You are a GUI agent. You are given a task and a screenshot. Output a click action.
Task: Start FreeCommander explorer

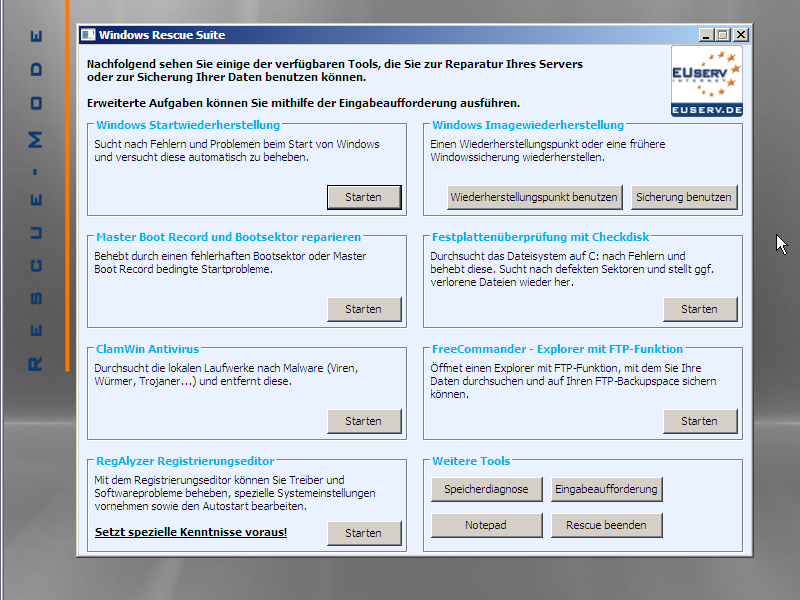pos(699,421)
